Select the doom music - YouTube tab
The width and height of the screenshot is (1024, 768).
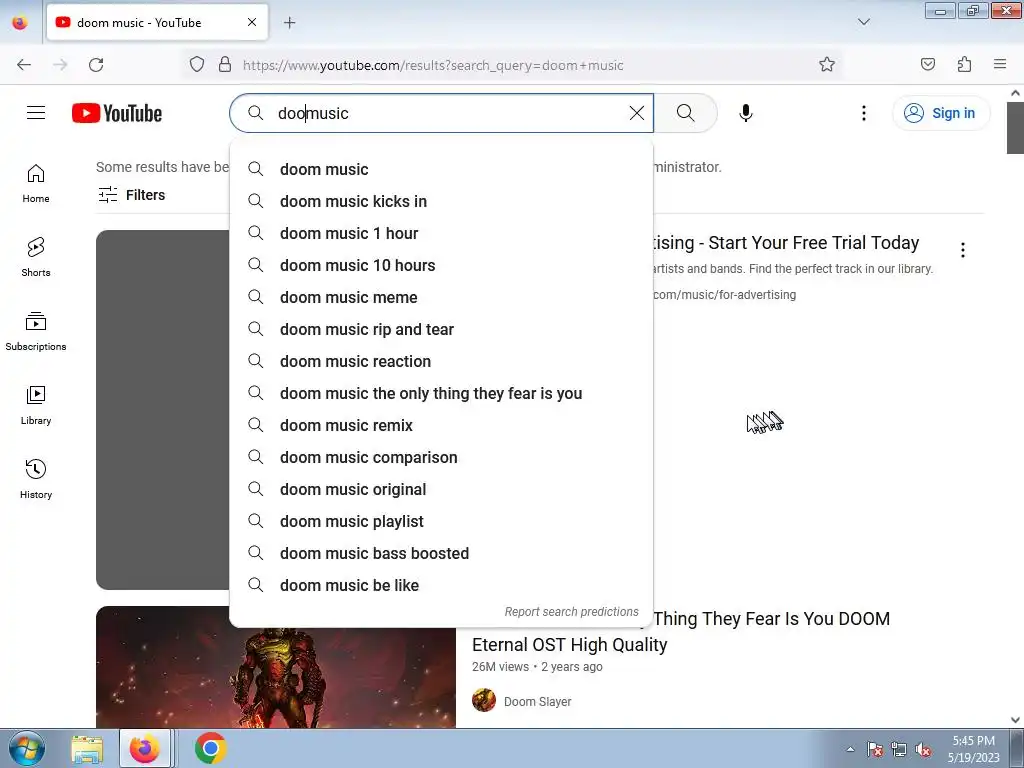157,22
